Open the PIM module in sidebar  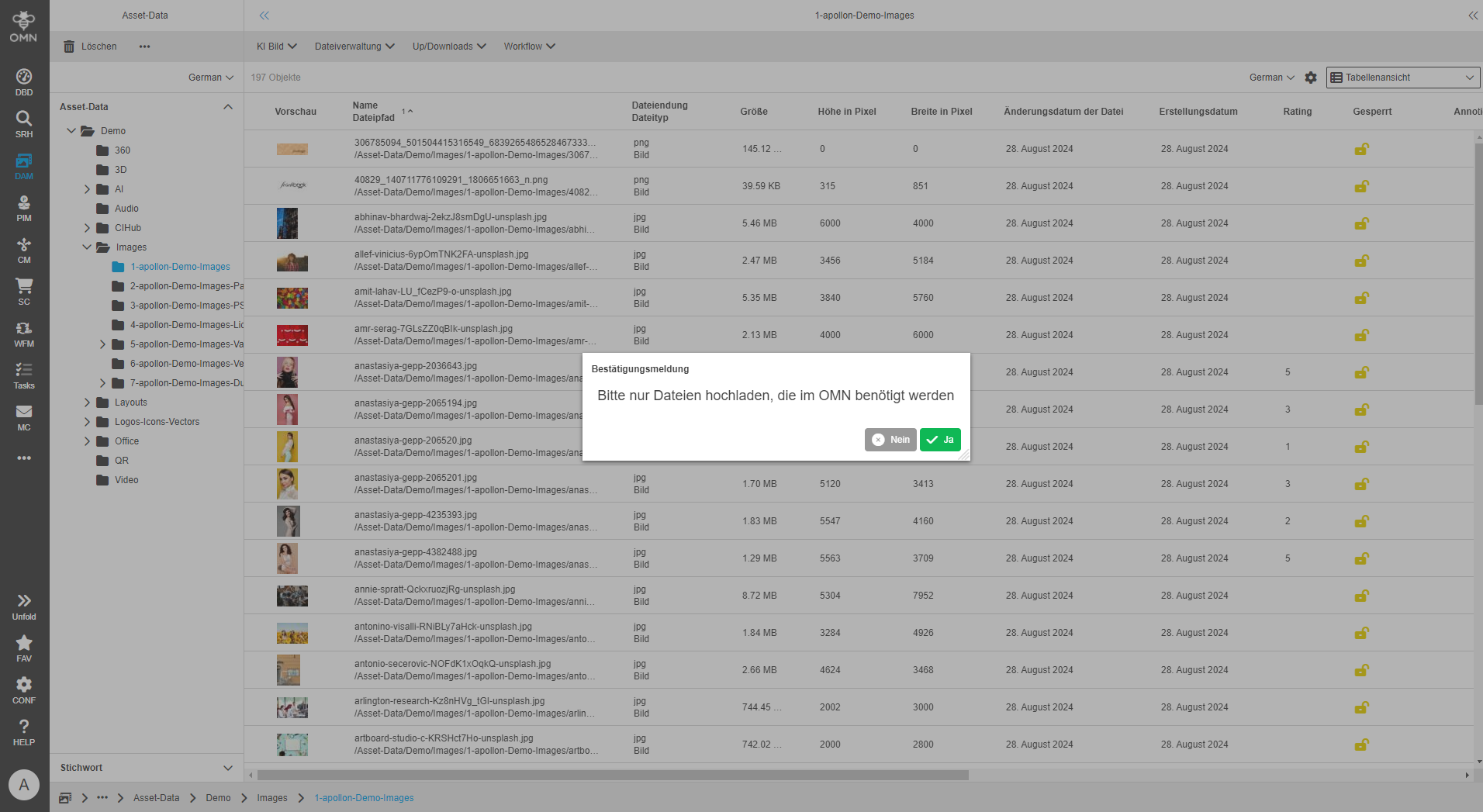(x=24, y=207)
